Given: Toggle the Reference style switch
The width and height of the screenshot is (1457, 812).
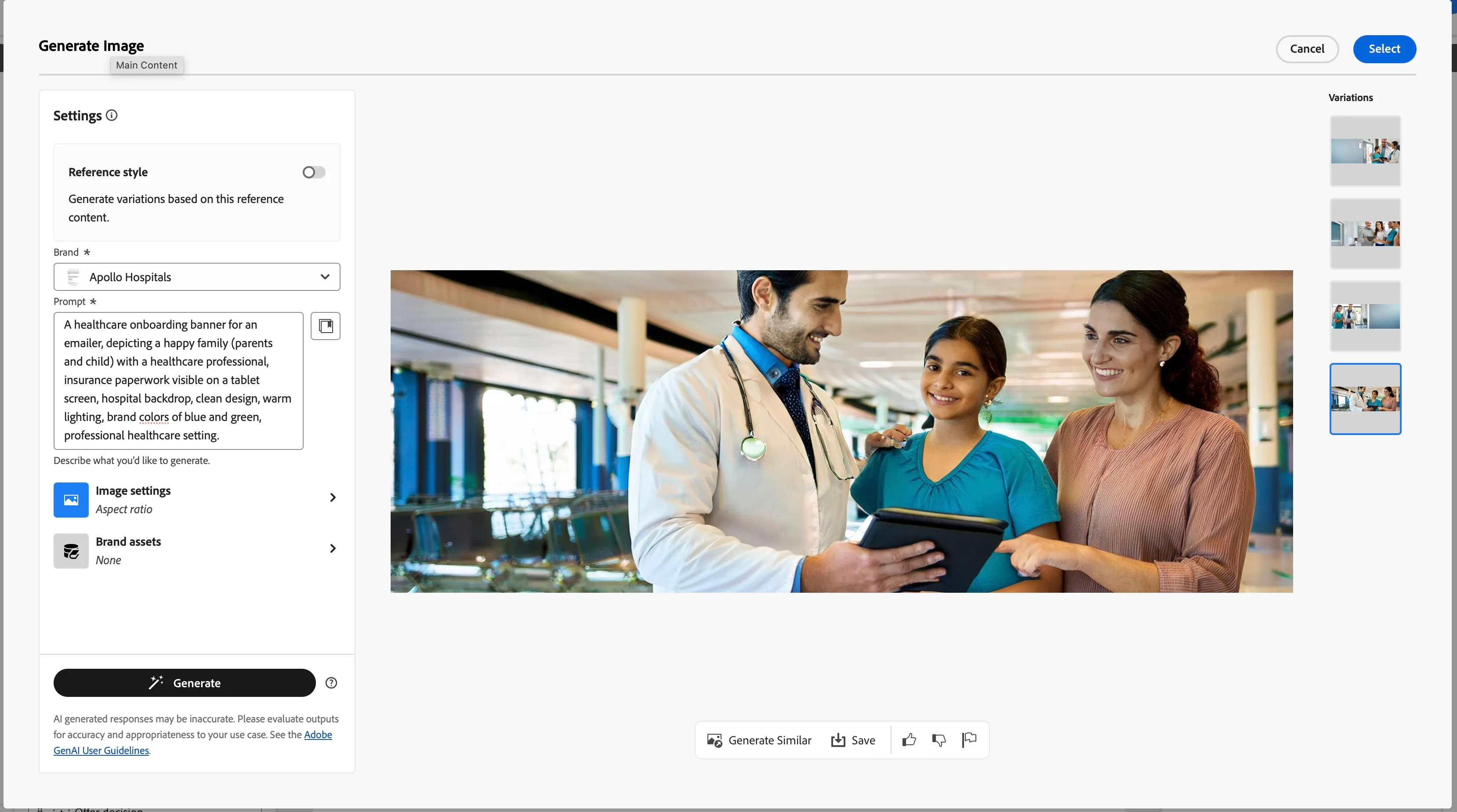Looking at the screenshot, I should [314, 172].
